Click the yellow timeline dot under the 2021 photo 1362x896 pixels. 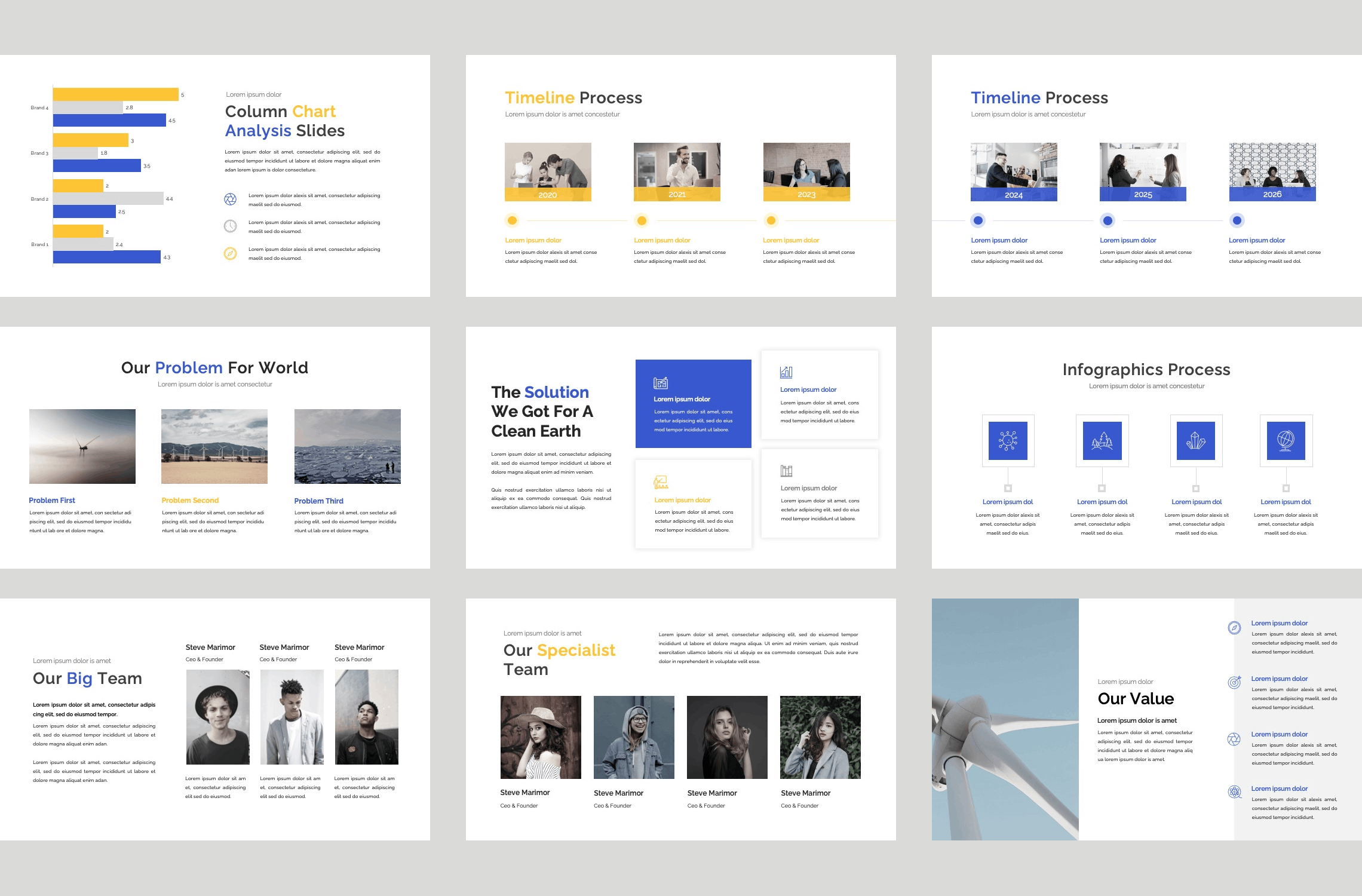pyautogui.click(x=642, y=220)
